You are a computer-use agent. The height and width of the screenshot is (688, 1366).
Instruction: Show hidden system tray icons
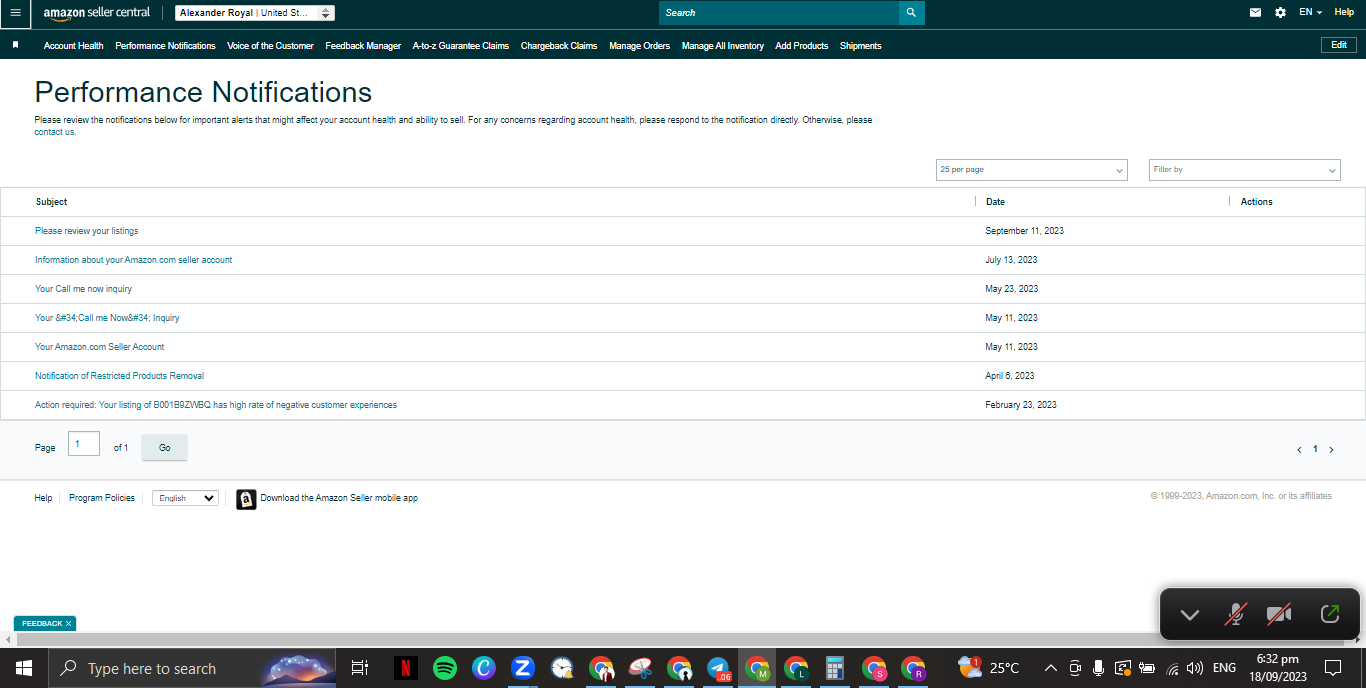tap(1050, 668)
